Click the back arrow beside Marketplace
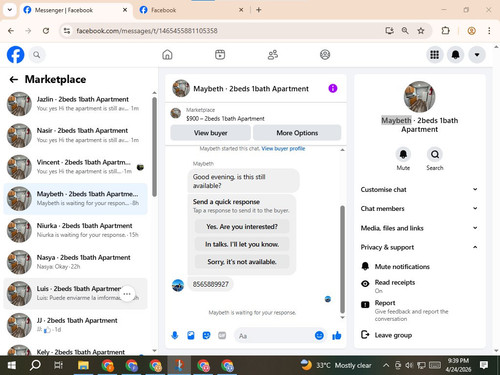This screenshot has width=500, height=375. [x=14, y=79]
